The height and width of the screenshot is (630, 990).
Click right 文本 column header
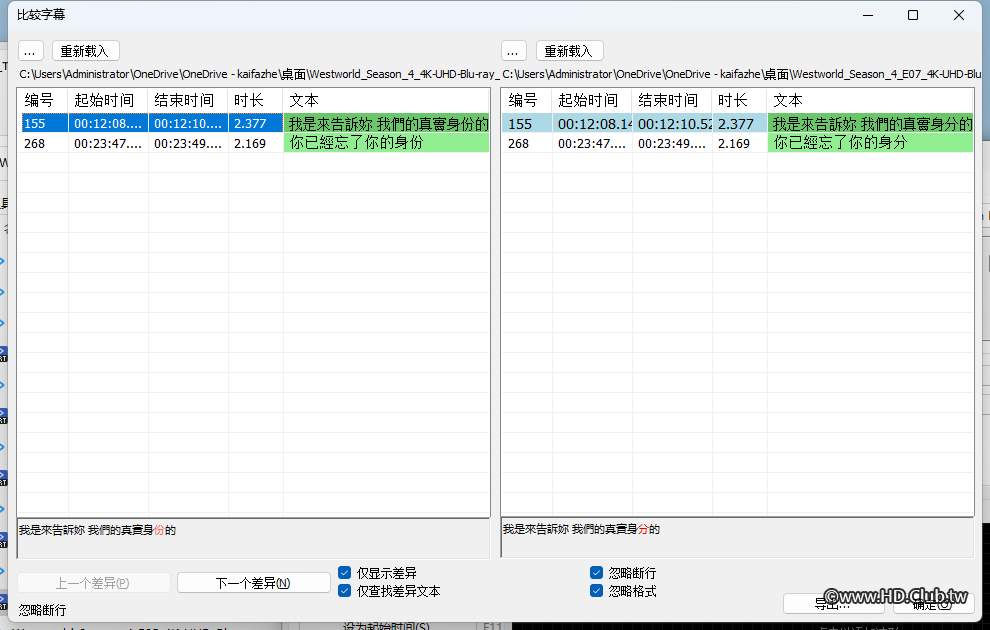point(871,100)
